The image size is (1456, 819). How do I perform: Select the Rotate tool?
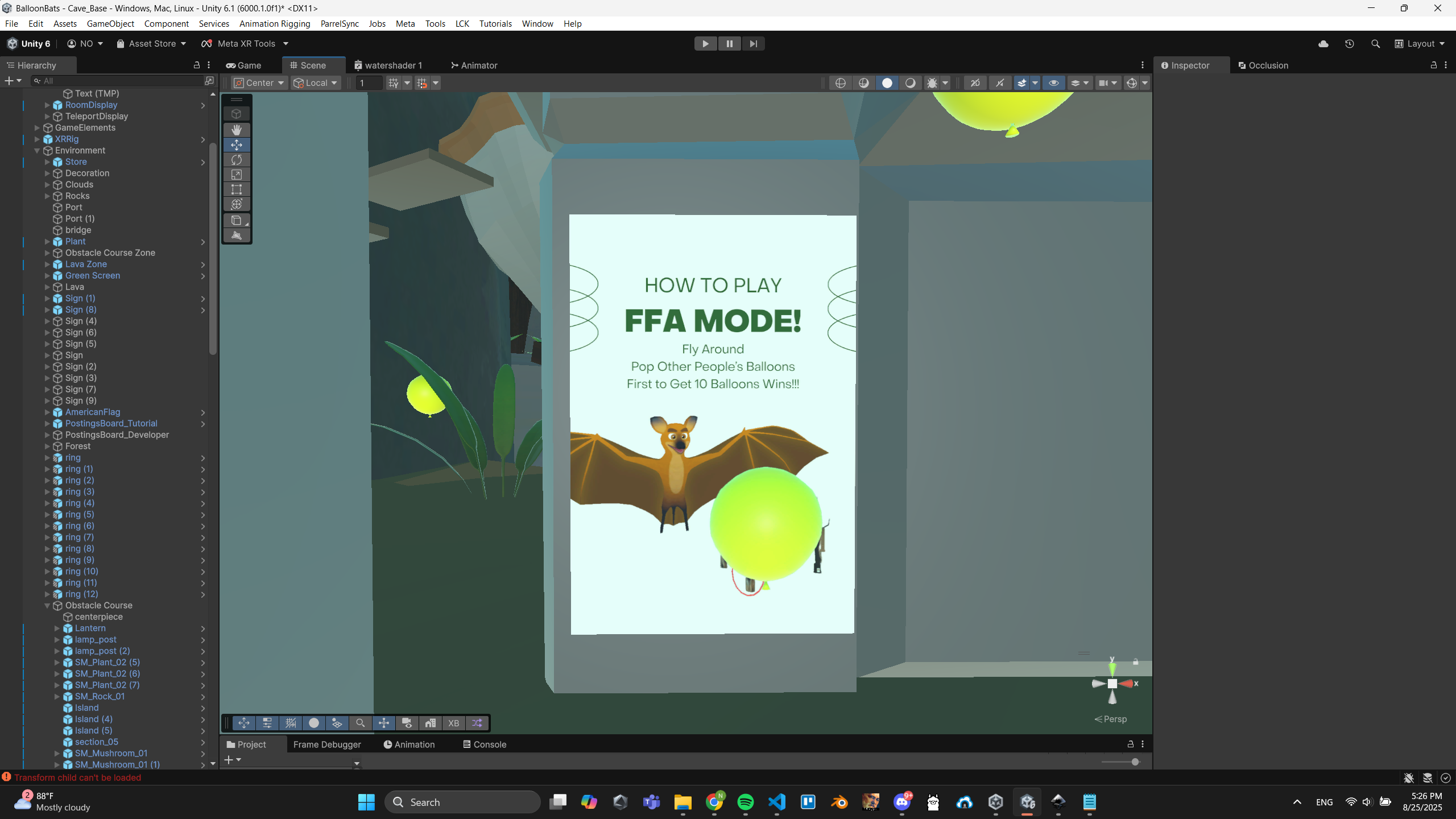(237, 160)
